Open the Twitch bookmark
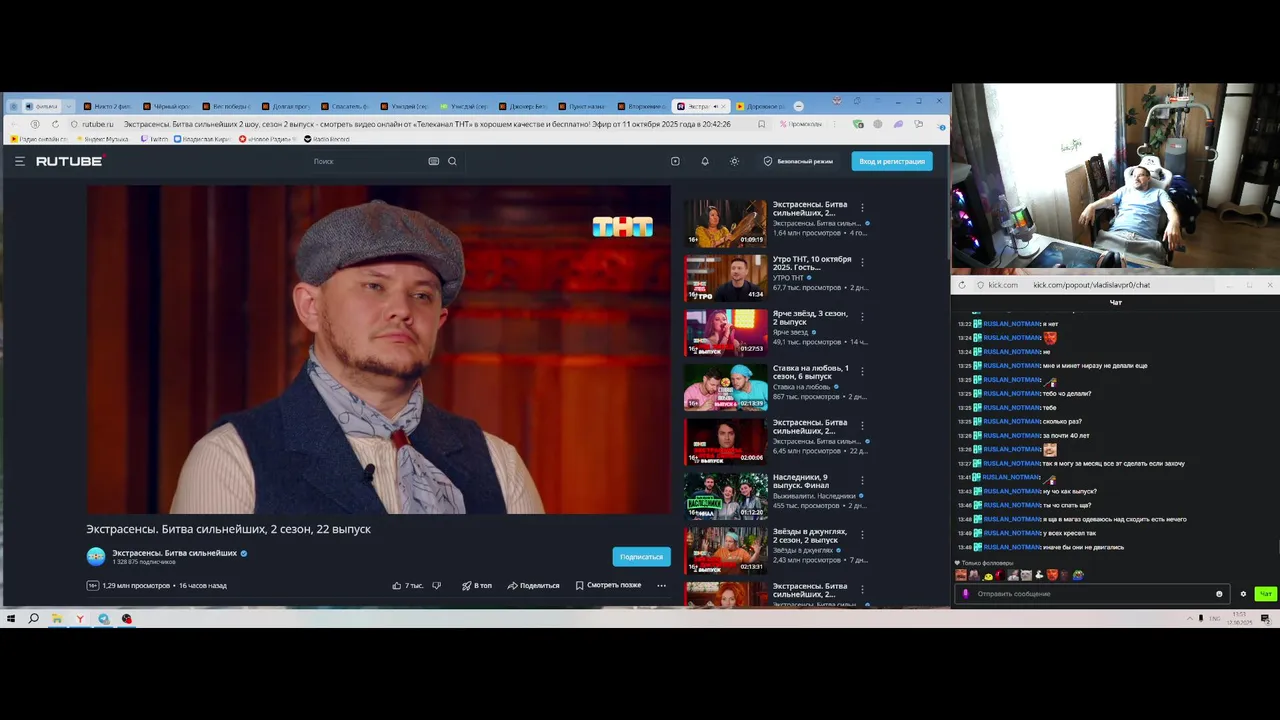 click(x=154, y=139)
